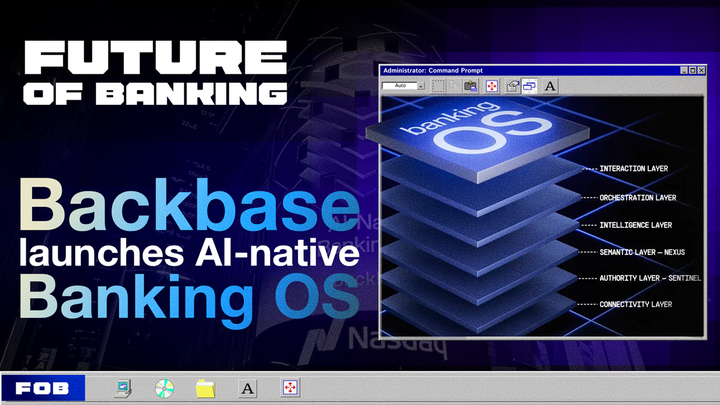
Task: Open the CD disc icon on the taskbar
Action: (164, 388)
